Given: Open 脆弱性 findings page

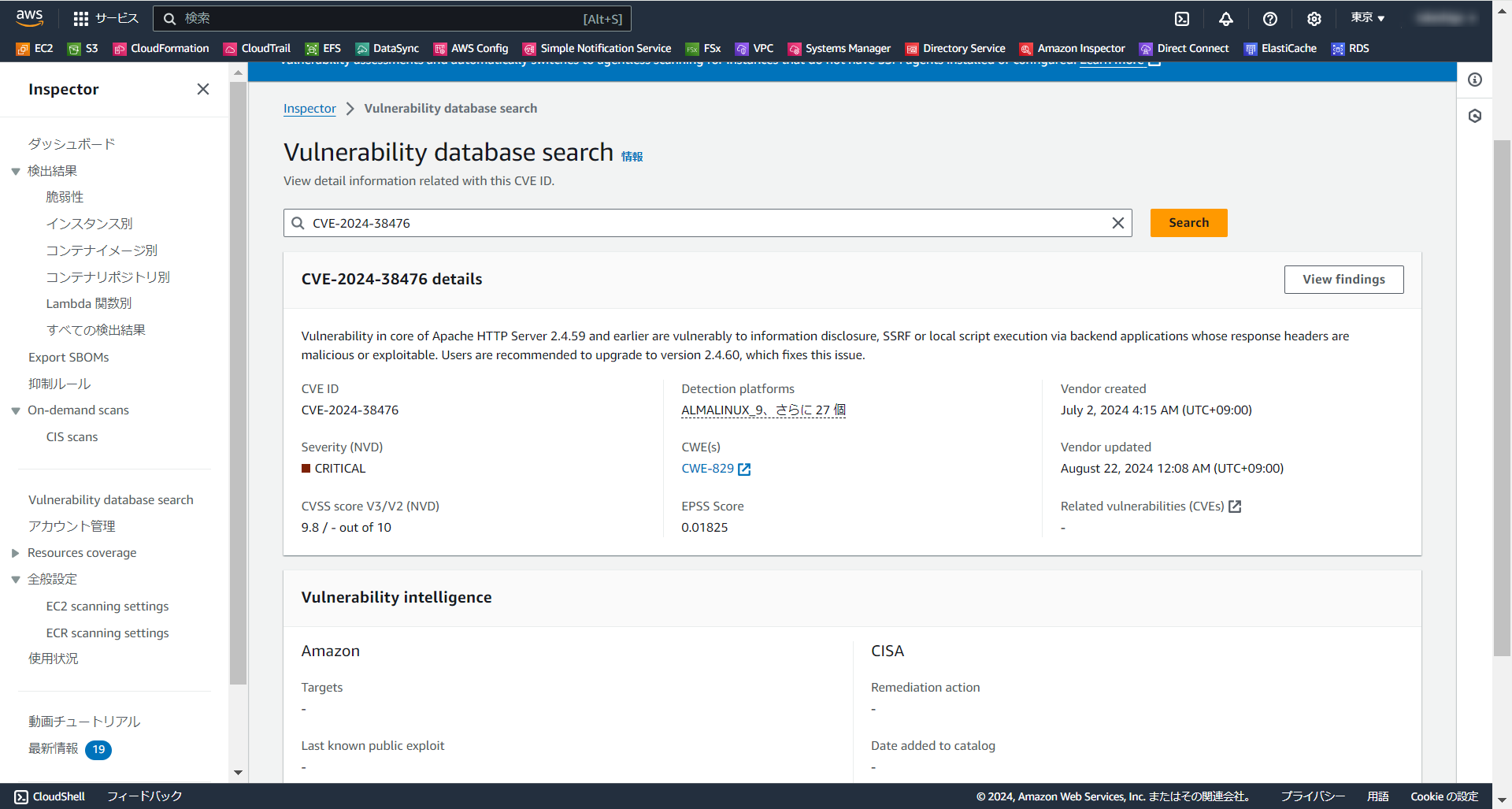Looking at the screenshot, I should [x=65, y=197].
